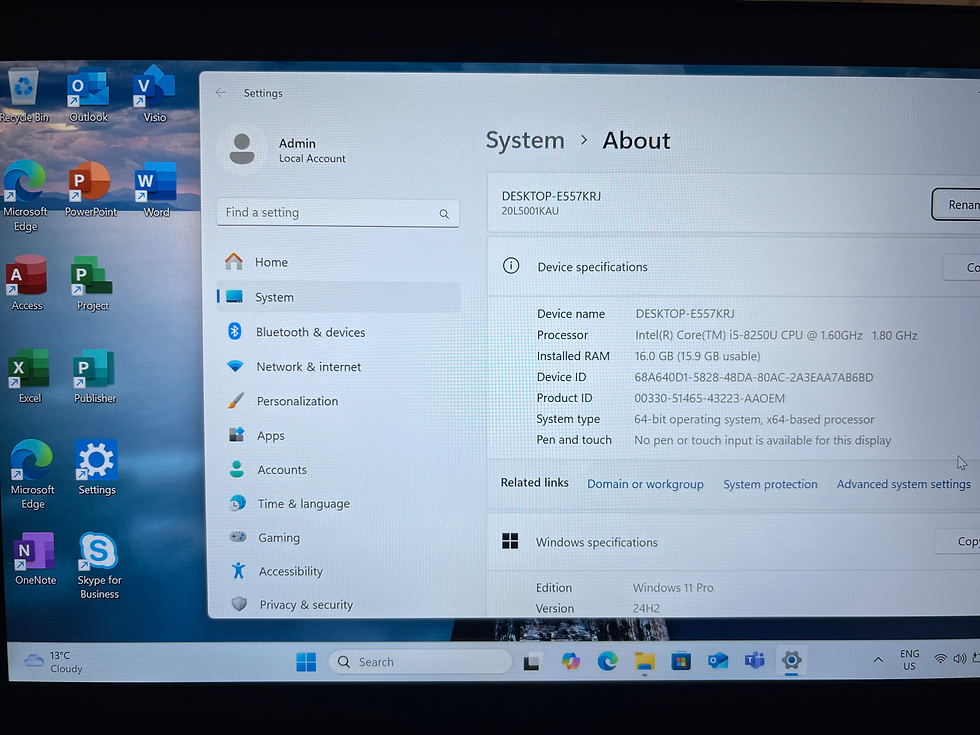Viewport: 980px width, 735px height.
Task: Select the Project desktop shortcut
Action: (92, 283)
